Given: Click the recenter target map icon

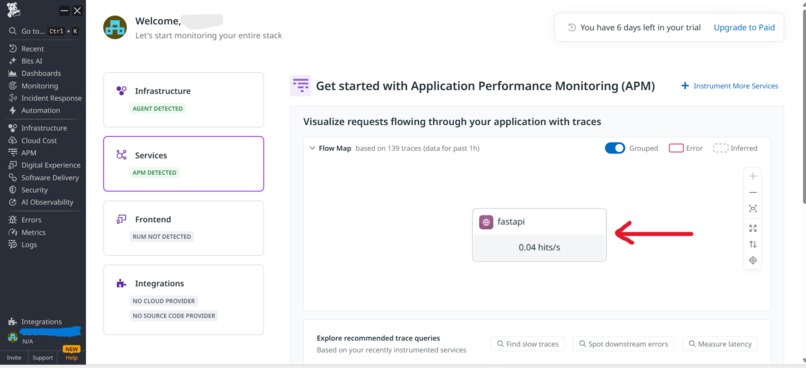Looking at the screenshot, I should point(753,260).
